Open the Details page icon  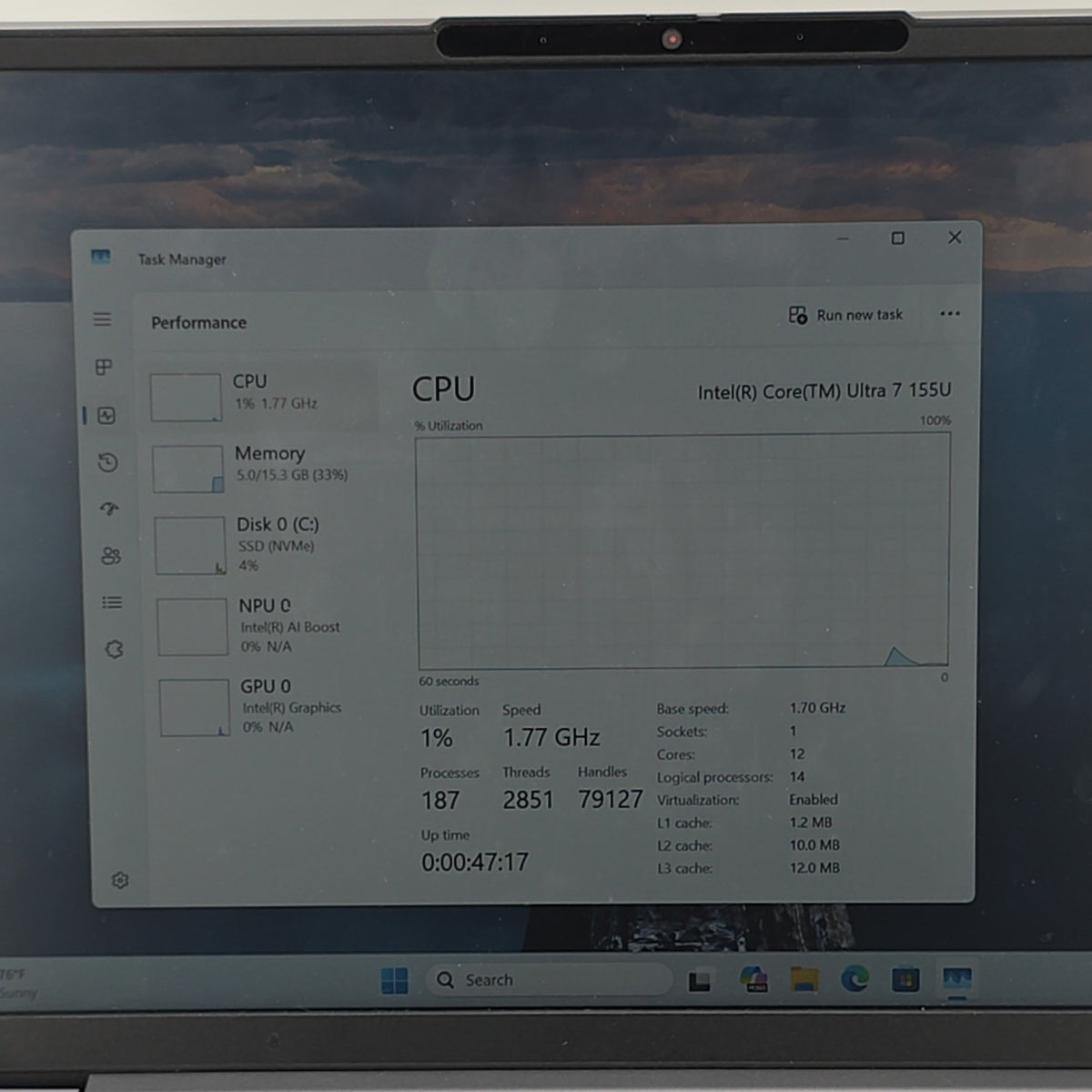[112, 602]
